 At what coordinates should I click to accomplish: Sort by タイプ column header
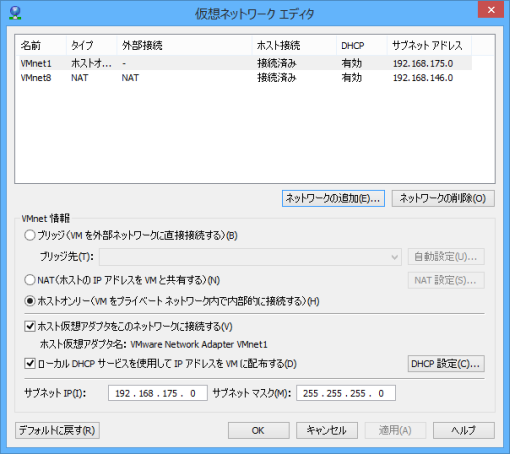point(92,45)
